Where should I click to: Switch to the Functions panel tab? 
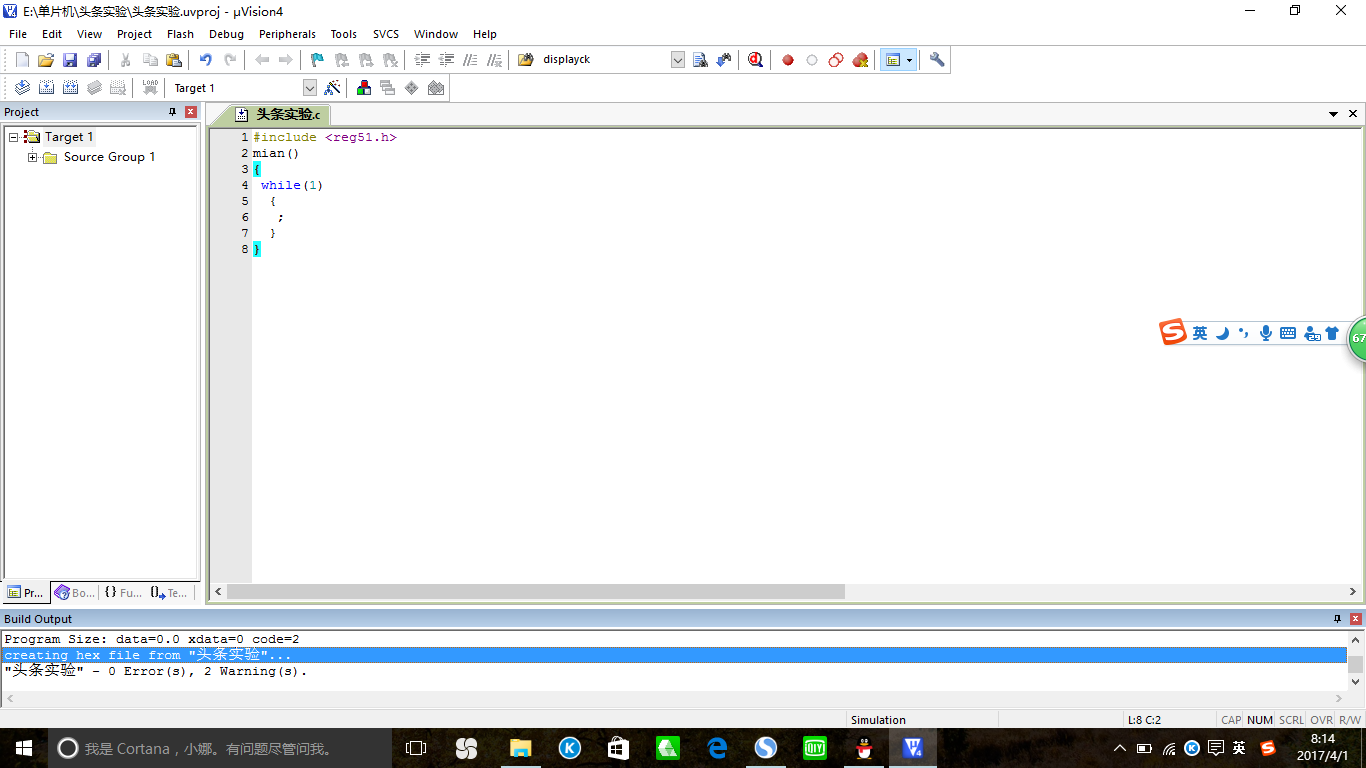[x=123, y=592]
